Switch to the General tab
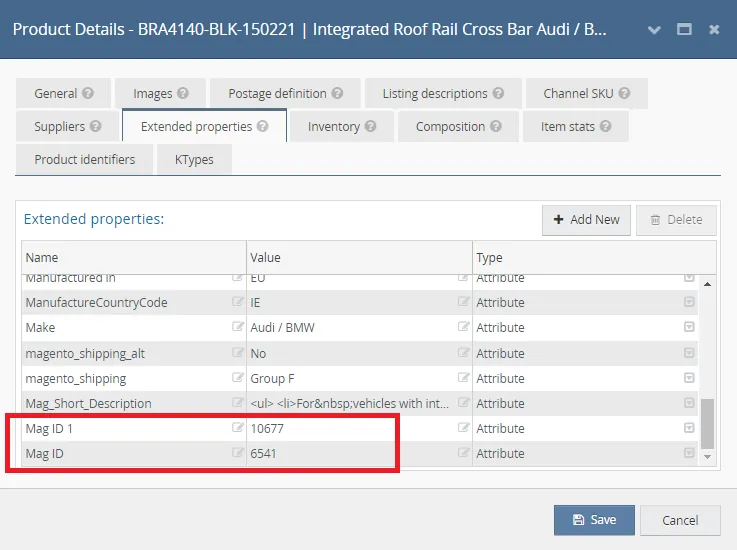 (x=63, y=93)
